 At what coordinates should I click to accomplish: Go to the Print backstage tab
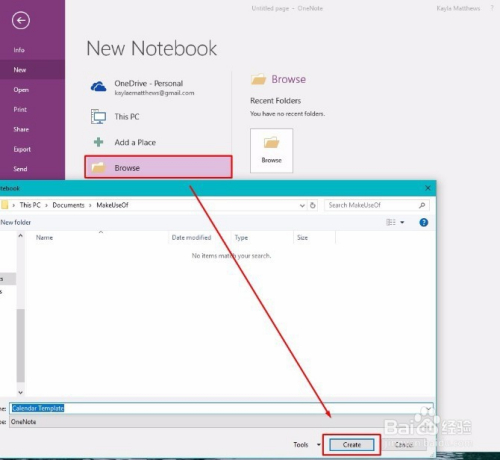(x=20, y=109)
